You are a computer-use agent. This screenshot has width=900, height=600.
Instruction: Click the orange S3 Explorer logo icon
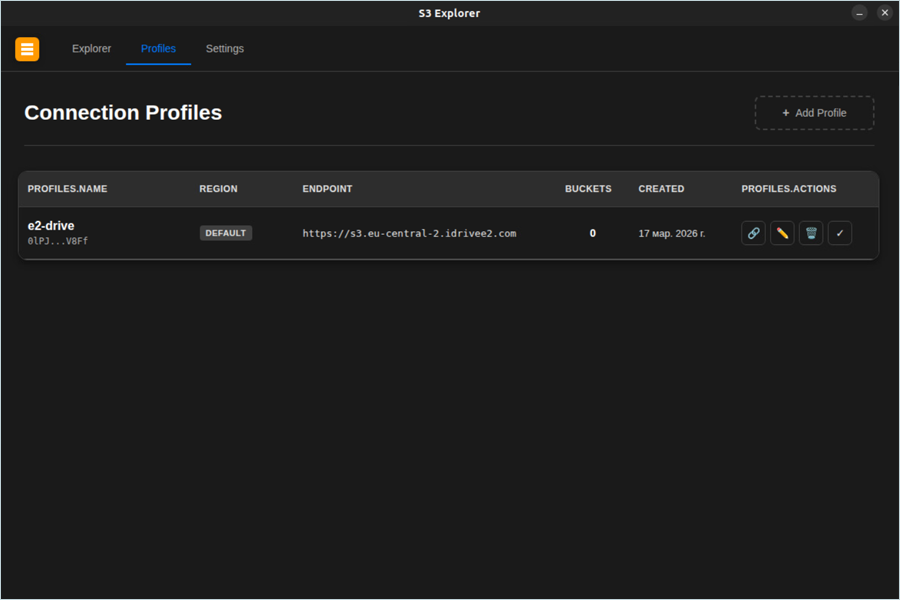pyautogui.click(x=27, y=49)
